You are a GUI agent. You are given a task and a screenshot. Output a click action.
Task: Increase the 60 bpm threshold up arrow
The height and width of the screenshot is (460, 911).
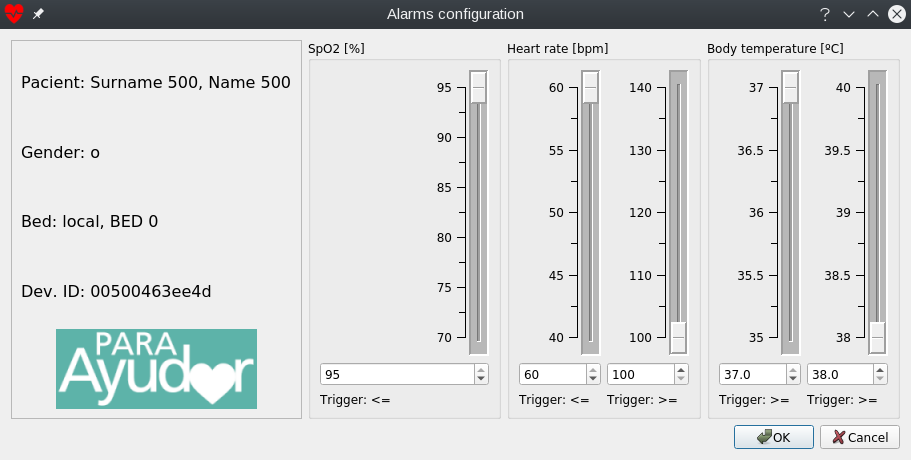593,369
